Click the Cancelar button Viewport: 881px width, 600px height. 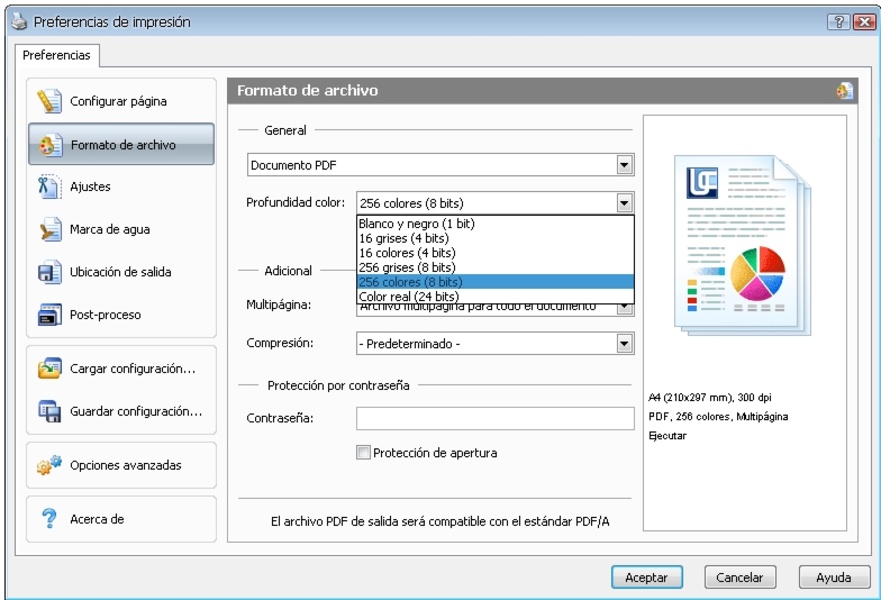pos(740,577)
